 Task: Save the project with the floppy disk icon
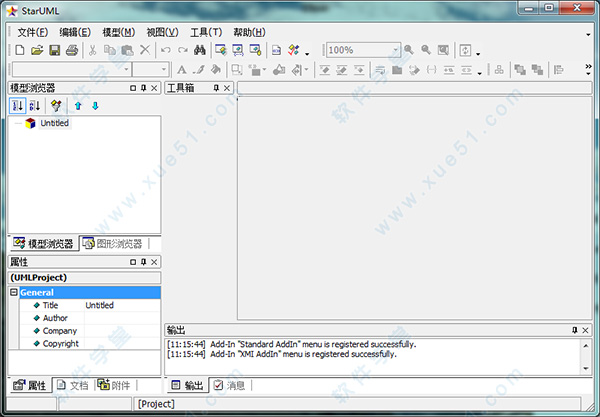coord(55,50)
